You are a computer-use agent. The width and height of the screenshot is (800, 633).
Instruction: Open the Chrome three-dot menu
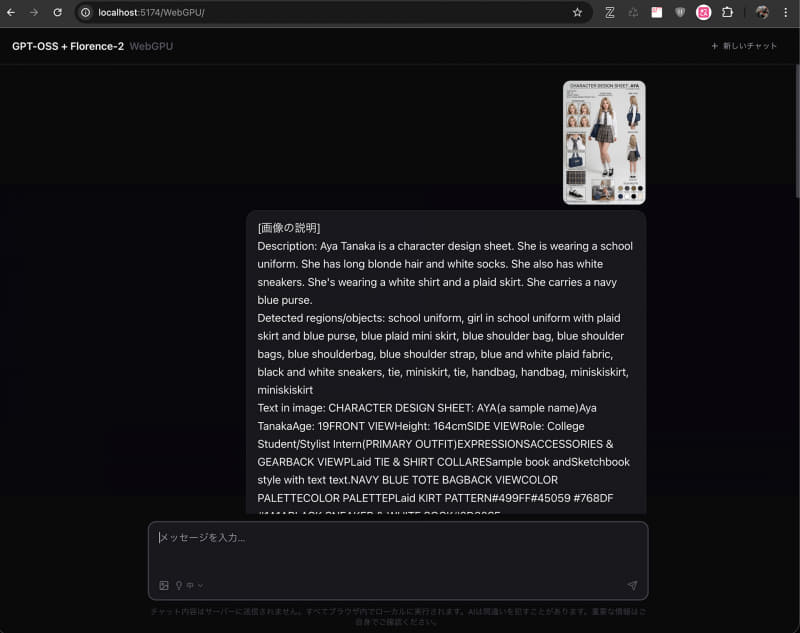click(x=784, y=12)
